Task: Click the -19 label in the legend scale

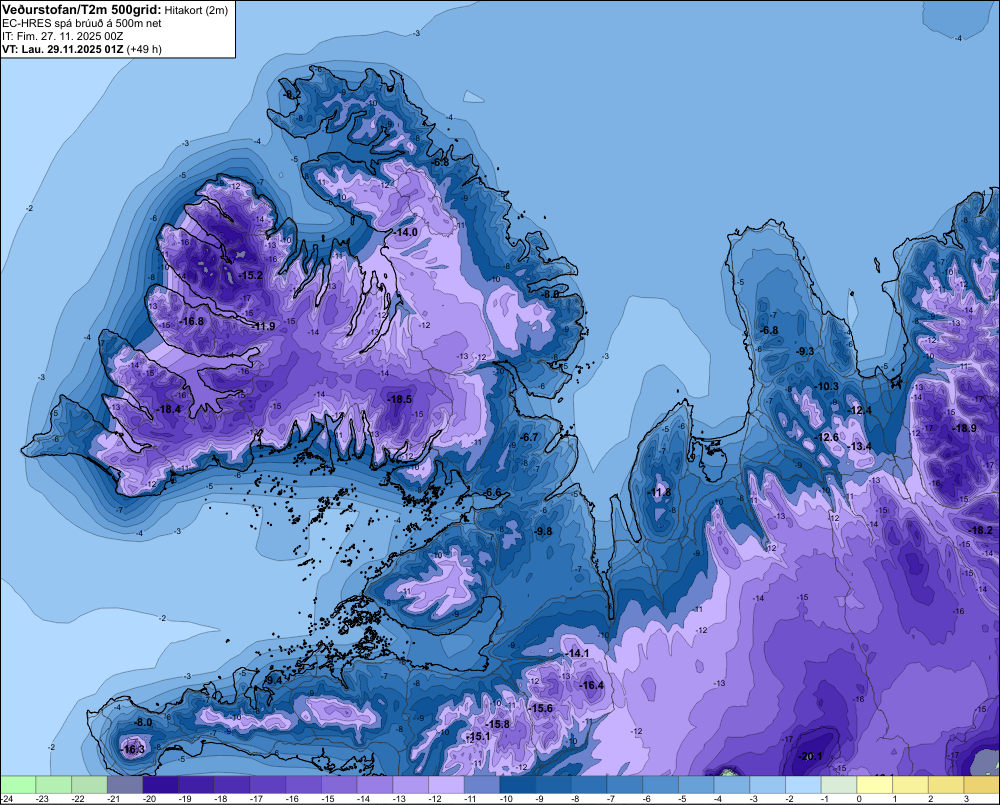Action: tap(185, 799)
